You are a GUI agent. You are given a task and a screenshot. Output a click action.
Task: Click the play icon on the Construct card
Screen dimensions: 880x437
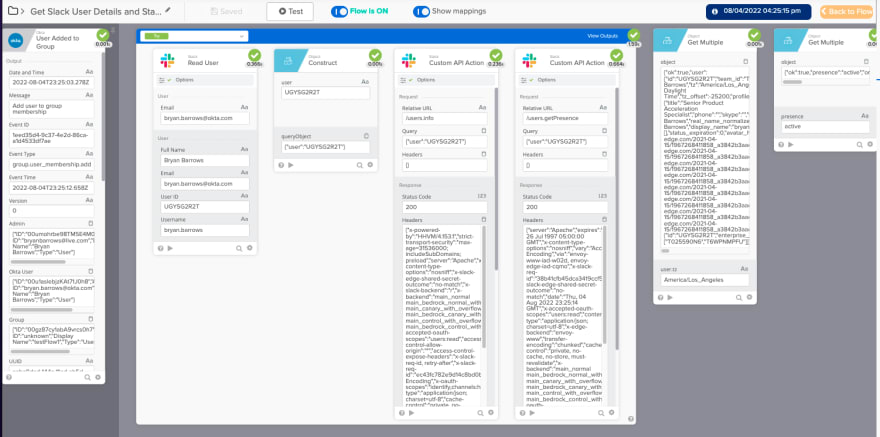tap(291, 165)
